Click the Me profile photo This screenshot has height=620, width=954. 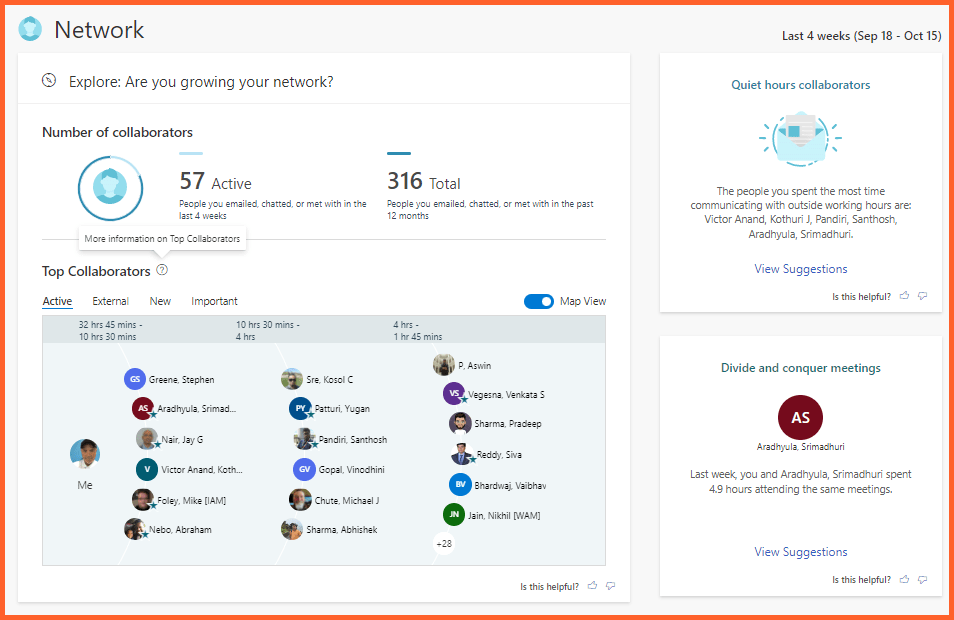coord(85,454)
